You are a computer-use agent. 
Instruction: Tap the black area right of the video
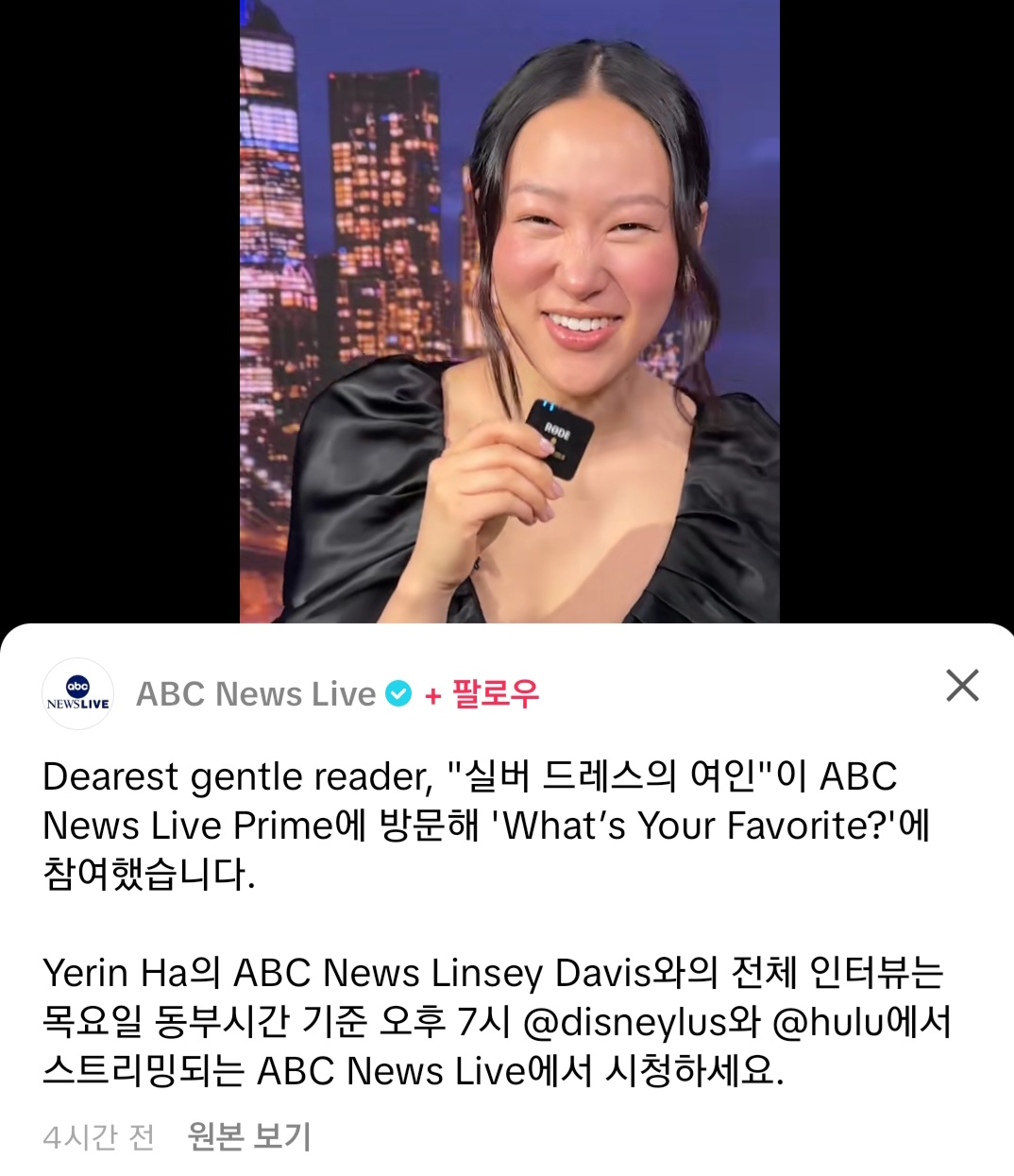(x=897, y=312)
